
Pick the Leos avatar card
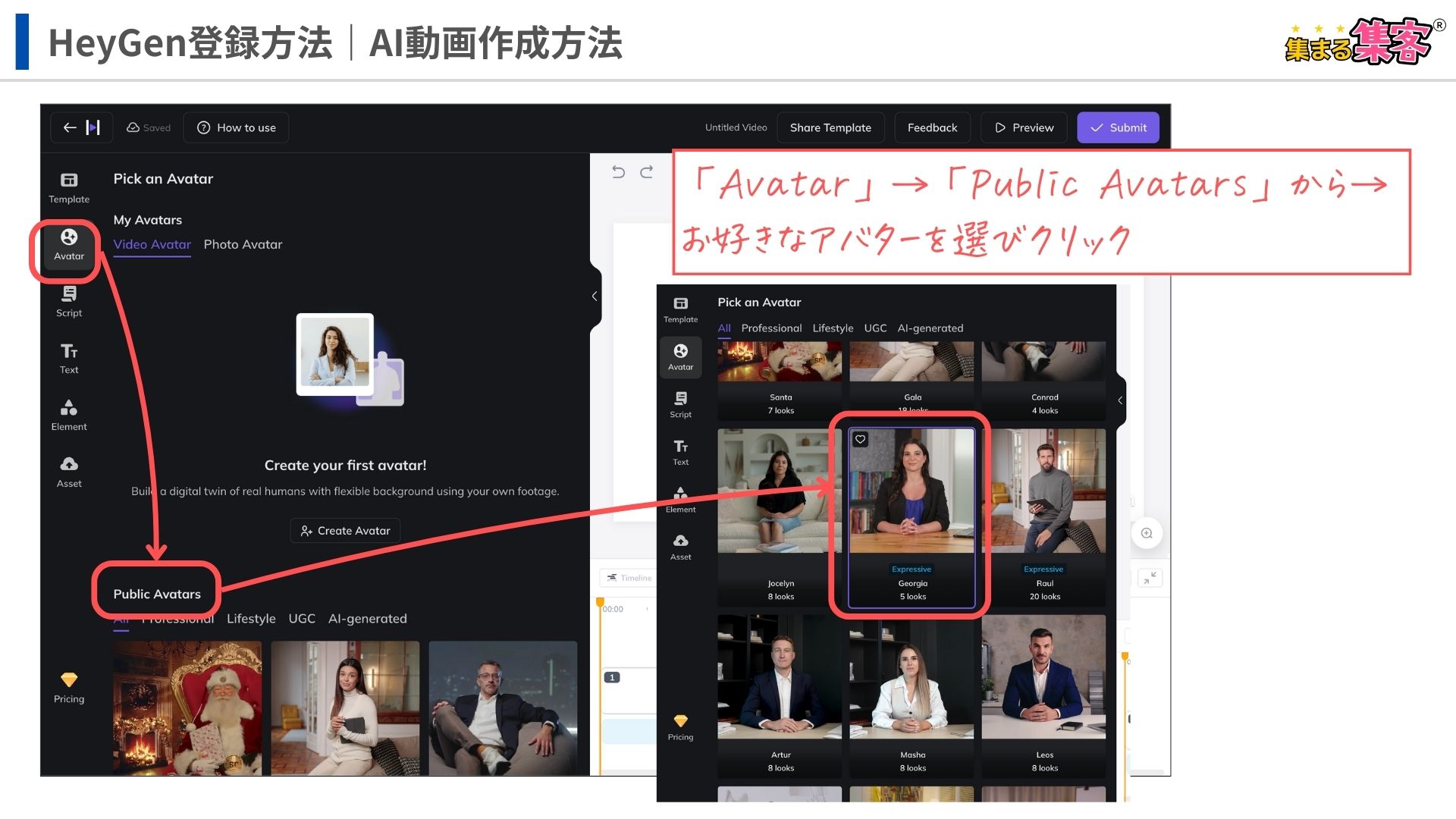click(x=1043, y=695)
